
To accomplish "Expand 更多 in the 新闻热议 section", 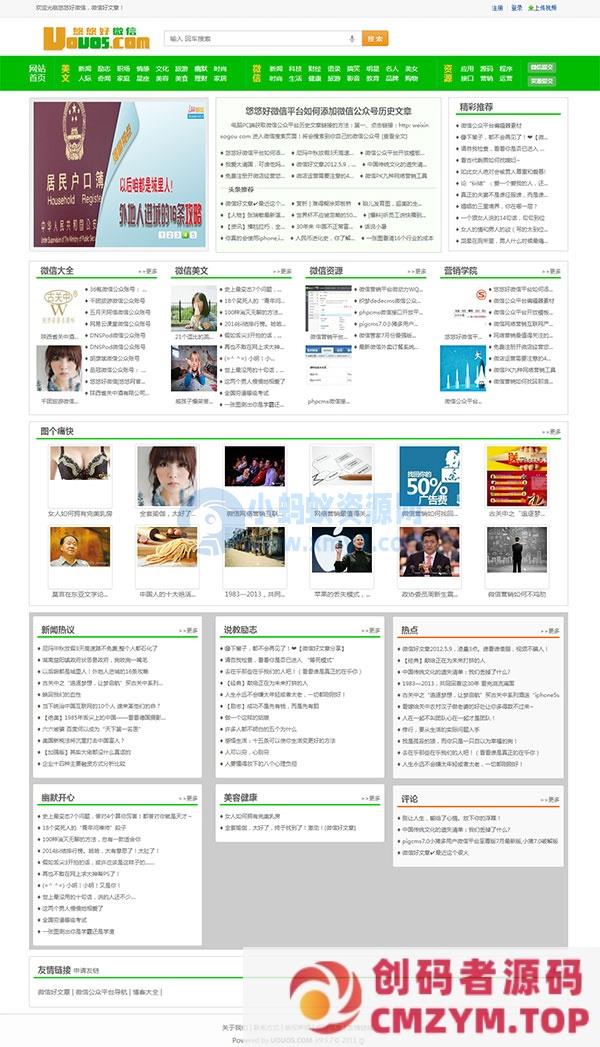I will click(x=188, y=631).
